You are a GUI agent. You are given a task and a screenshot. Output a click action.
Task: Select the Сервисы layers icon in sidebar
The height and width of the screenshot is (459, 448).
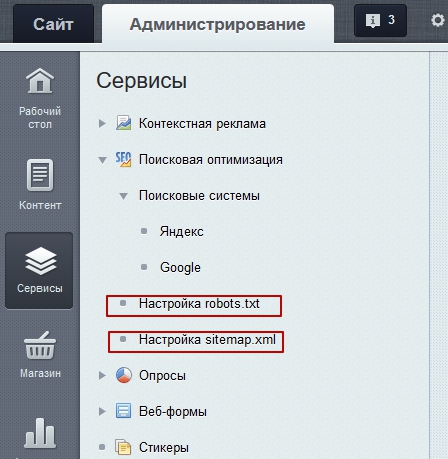(41, 261)
